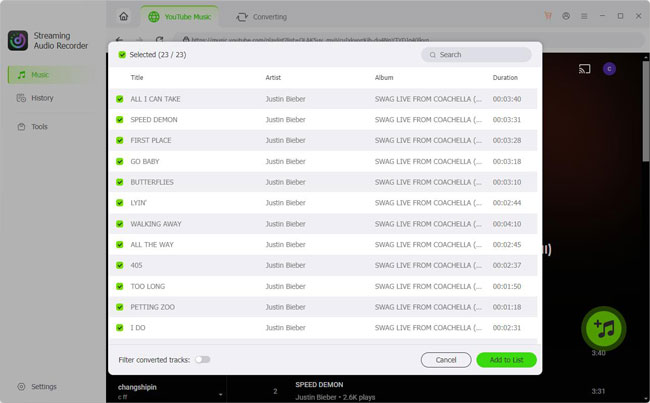Open the purple profile avatar
The height and width of the screenshot is (403, 650).
(609, 69)
